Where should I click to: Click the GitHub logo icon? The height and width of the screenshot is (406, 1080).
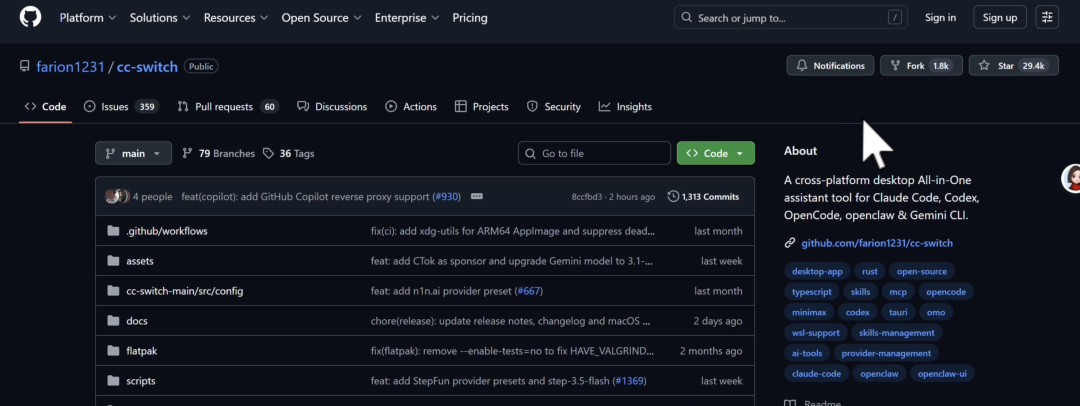(30, 18)
